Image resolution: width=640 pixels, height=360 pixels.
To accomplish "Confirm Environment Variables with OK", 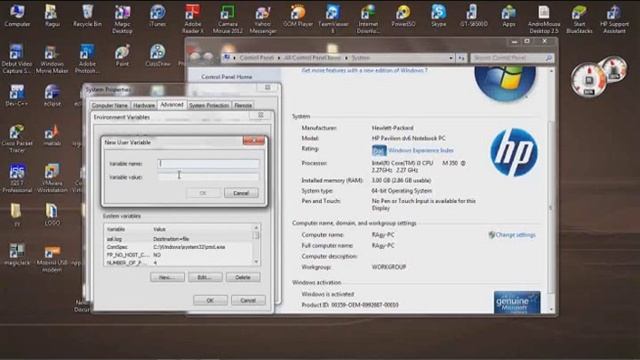I will pyautogui.click(x=210, y=300).
